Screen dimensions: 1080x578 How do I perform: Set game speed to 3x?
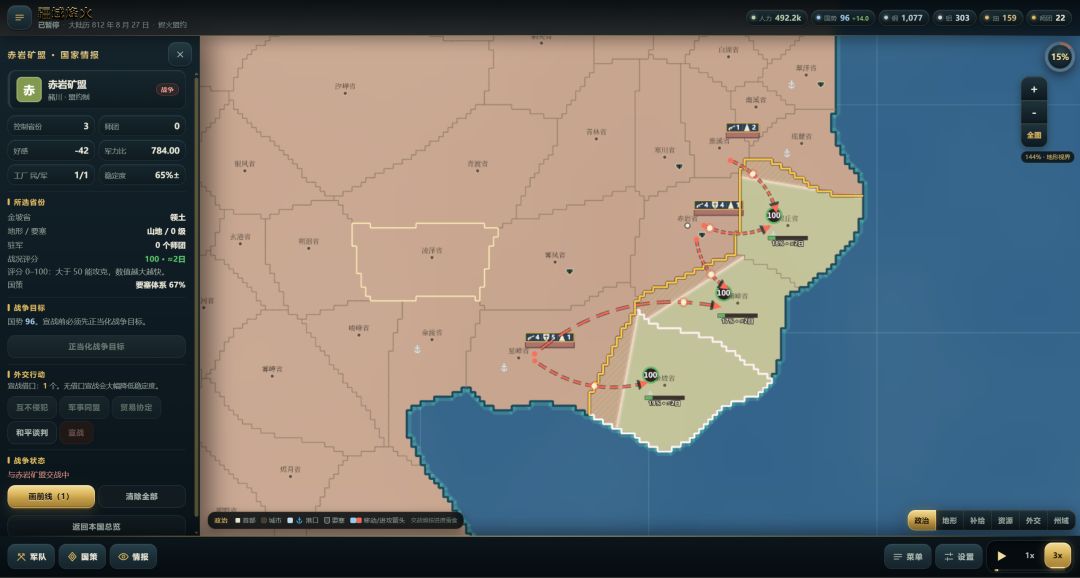coord(1057,556)
